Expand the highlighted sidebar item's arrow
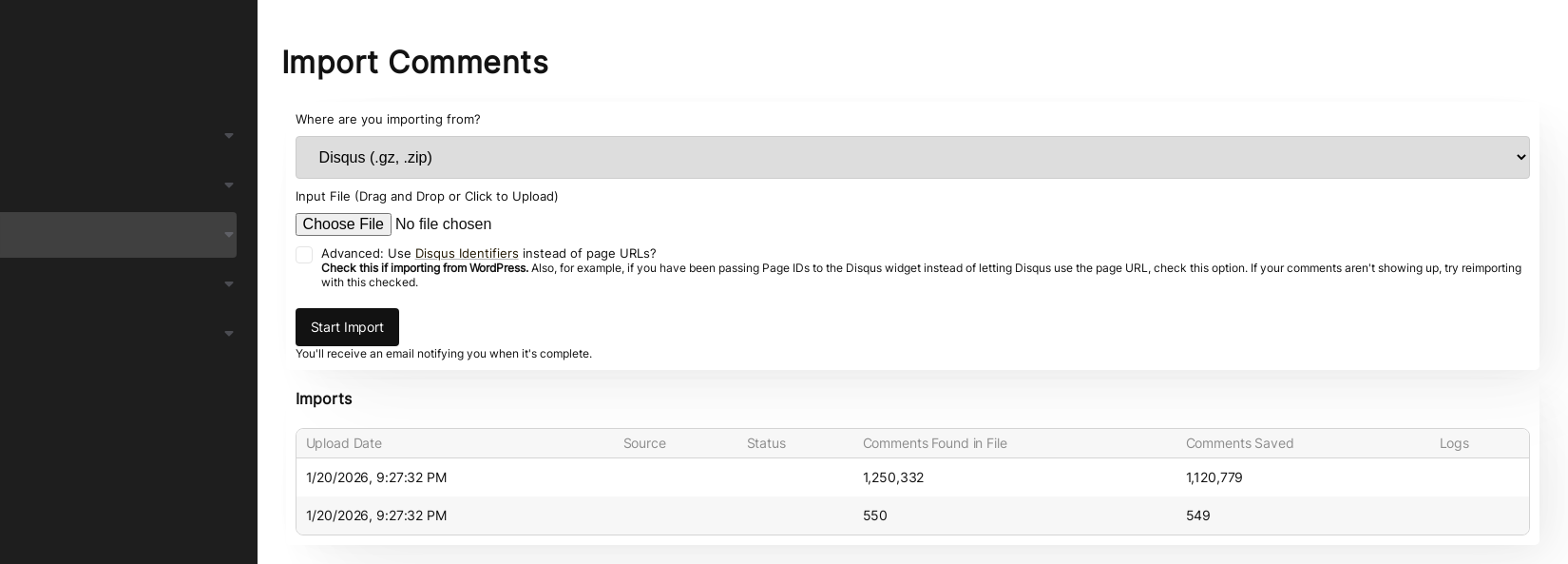The width and height of the screenshot is (1568, 564). click(229, 235)
